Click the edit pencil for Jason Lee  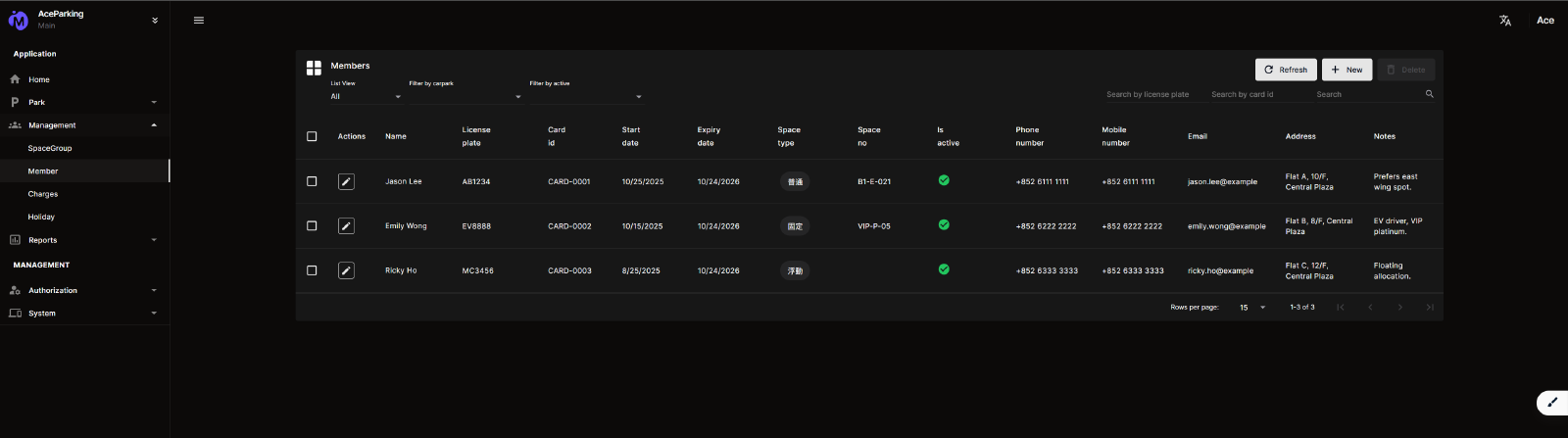[346, 181]
